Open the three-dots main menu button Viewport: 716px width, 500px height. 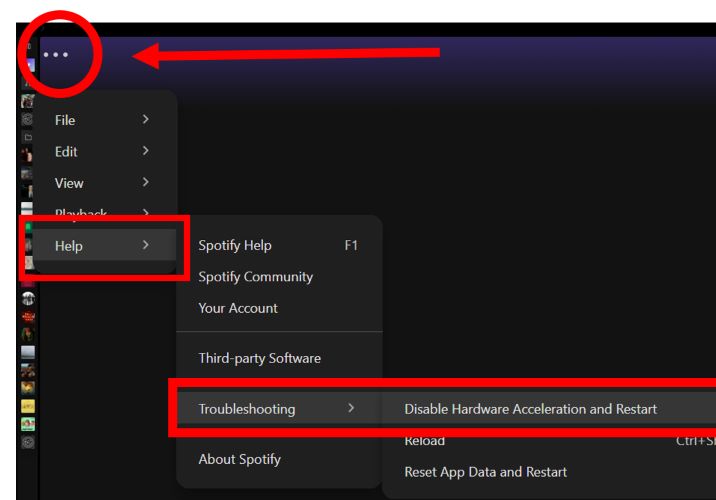pyautogui.click(x=56, y=55)
